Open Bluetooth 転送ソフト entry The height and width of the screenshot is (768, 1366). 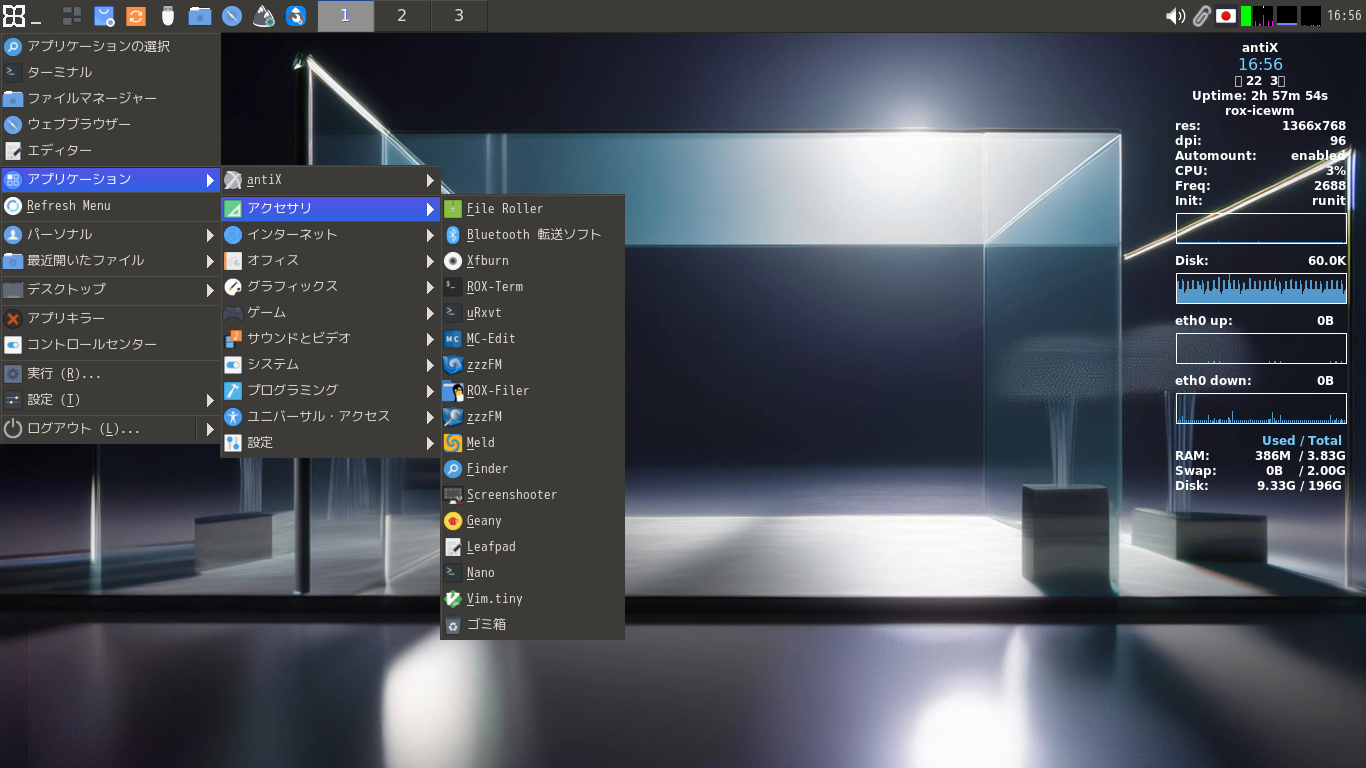[533, 235]
